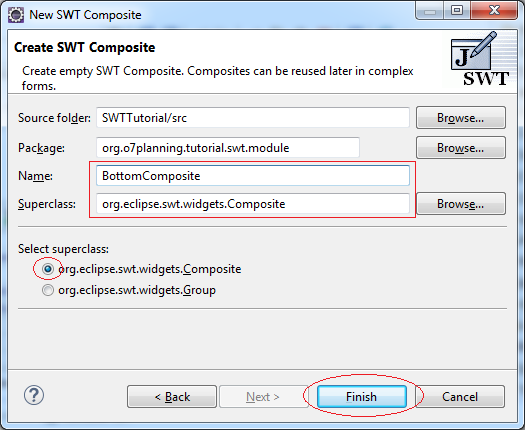This screenshot has width=525, height=430.
Task: Select org.eclipse.swt.widgets.Group radio button
Action: pos(48,290)
